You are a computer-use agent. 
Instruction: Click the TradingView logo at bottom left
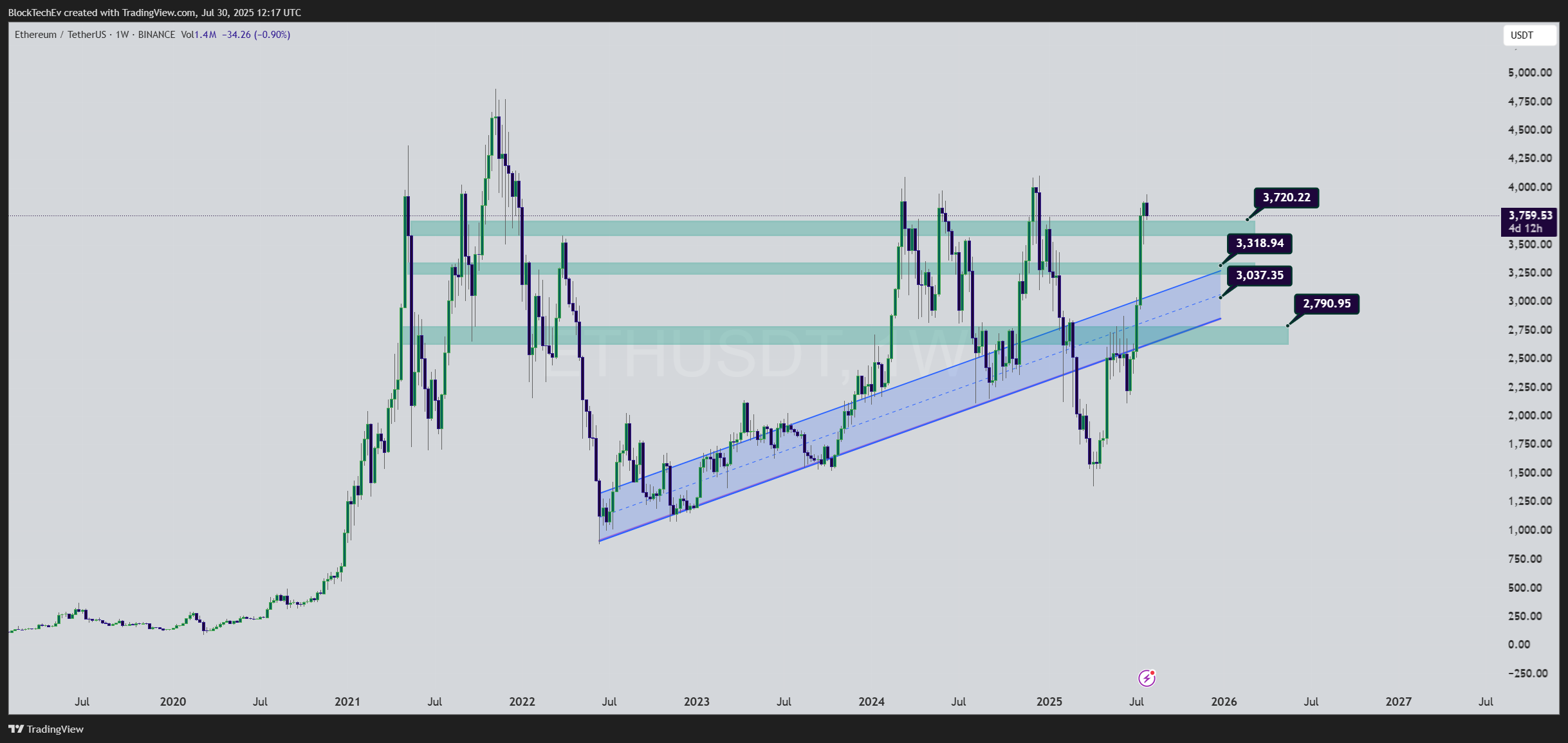pos(46,729)
